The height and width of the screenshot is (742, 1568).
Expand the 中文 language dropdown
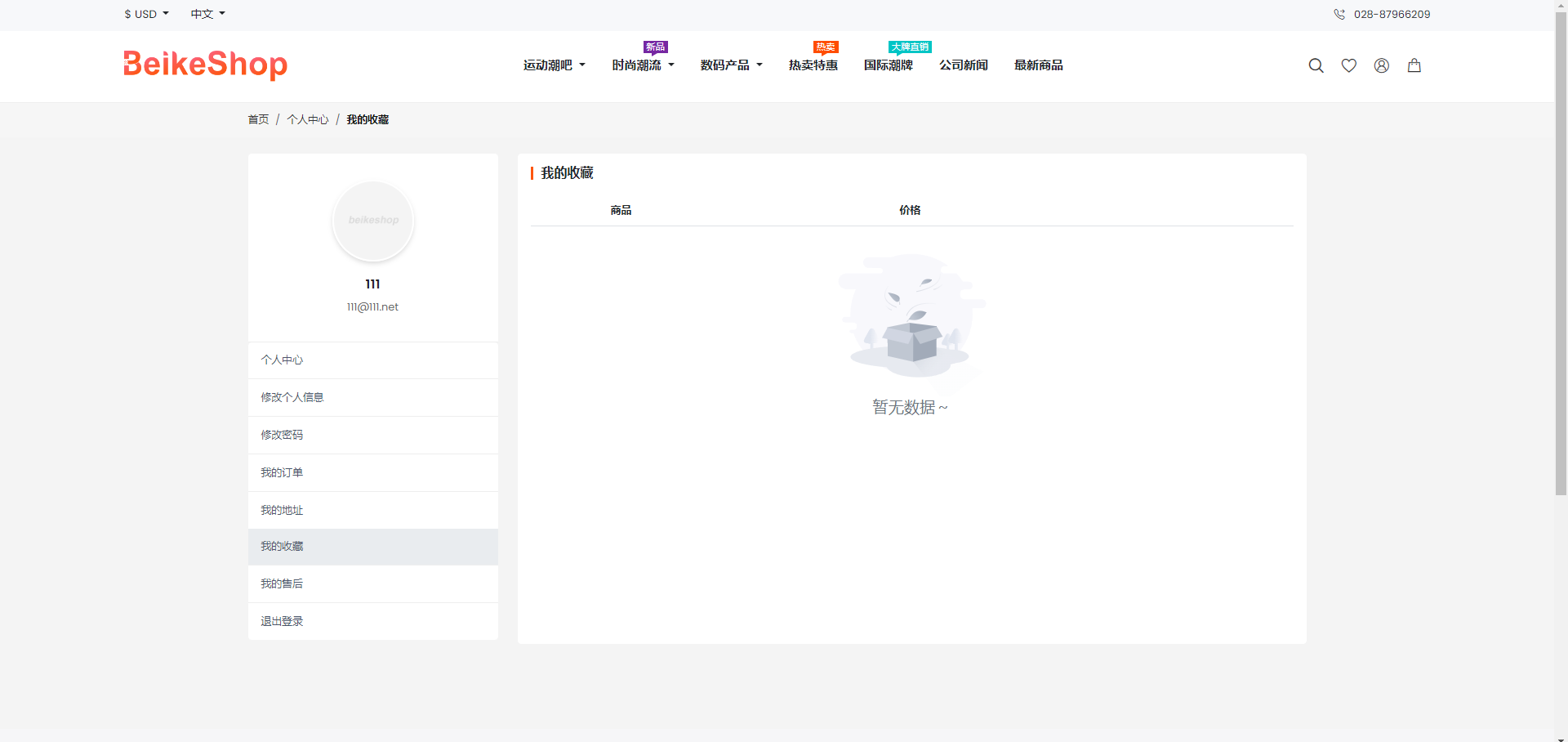(207, 14)
